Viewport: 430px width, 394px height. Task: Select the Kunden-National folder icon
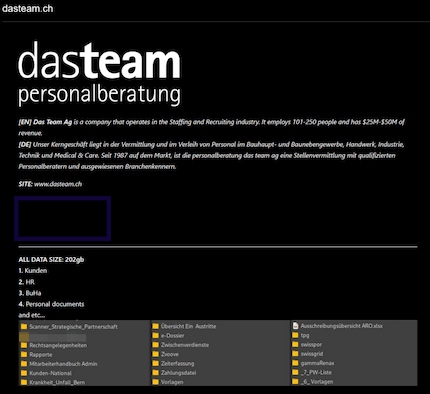(x=24, y=373)
